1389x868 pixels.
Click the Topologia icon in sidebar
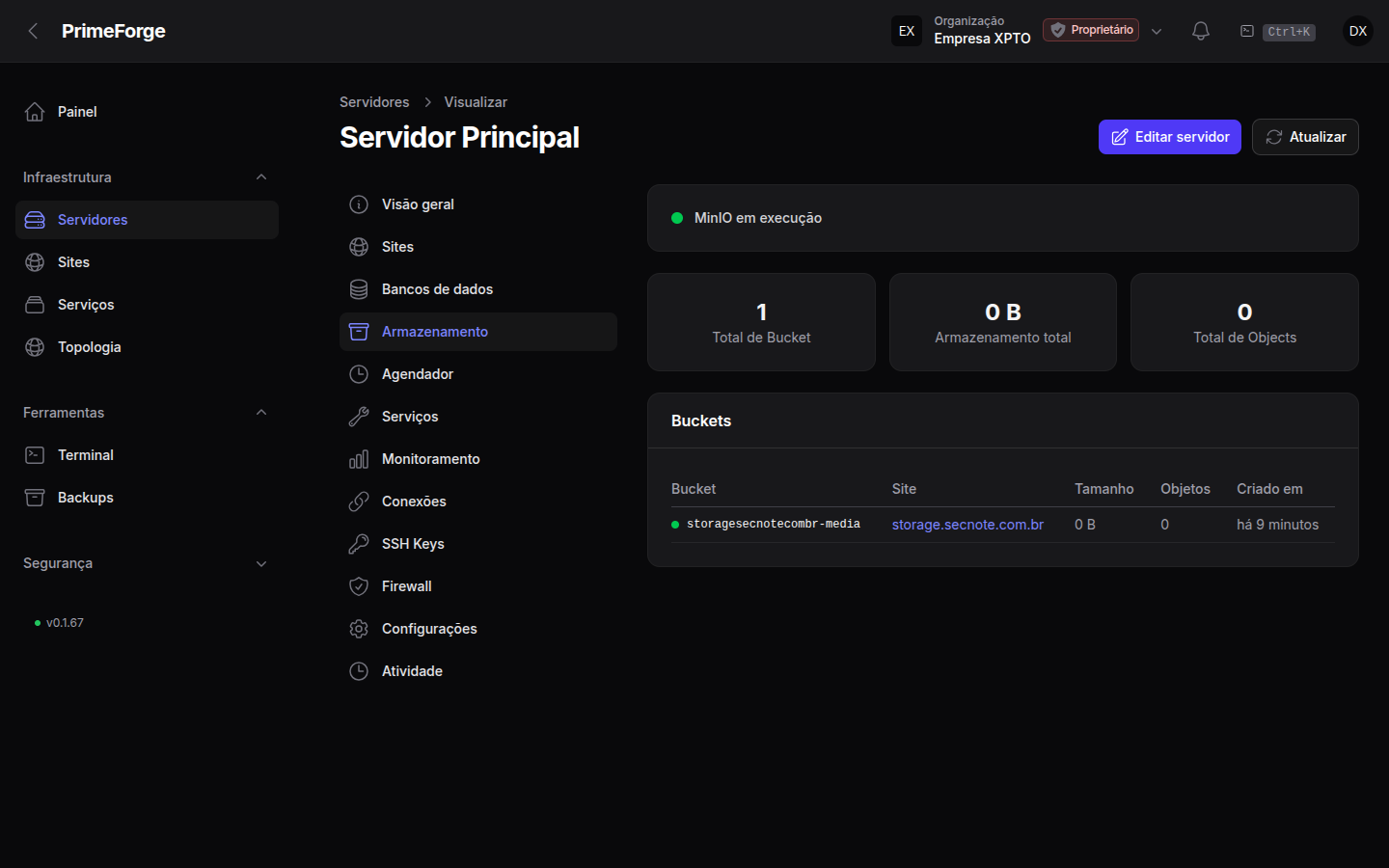[35, 347]
